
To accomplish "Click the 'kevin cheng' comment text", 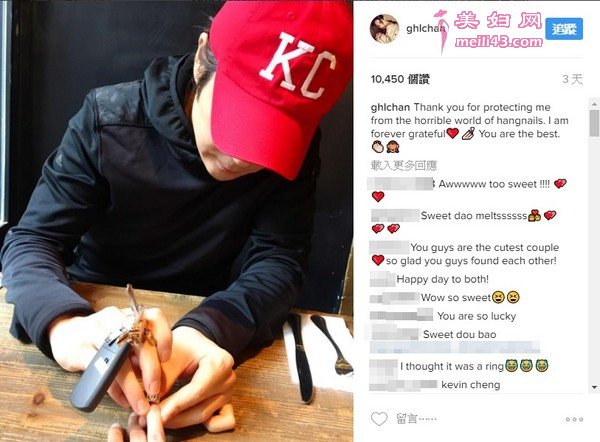I will pyautogui.click(x=471, y=385).
